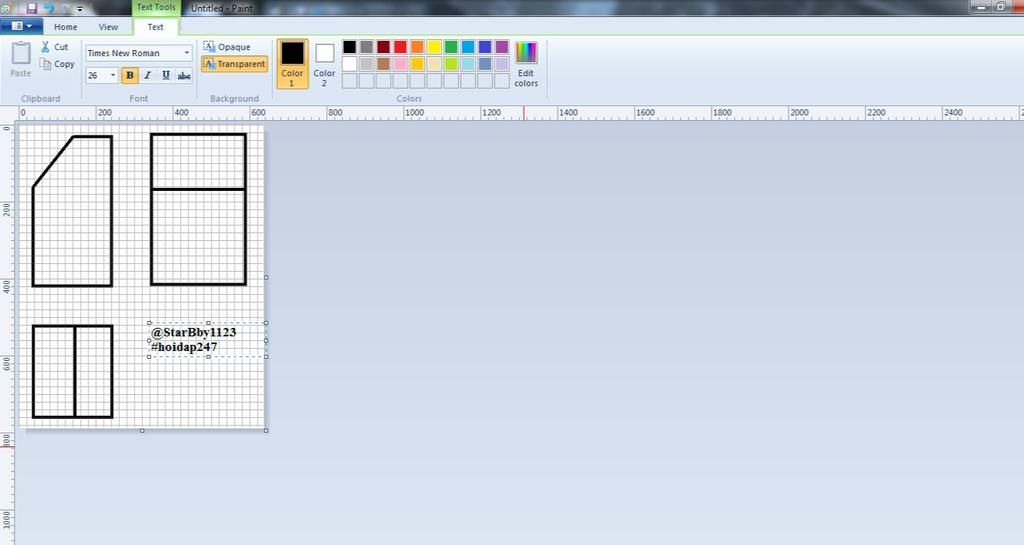This screenshot has width=1024, height=545.
Task: Open the blue Paint file menu button
Action: [x=22, y=26]
